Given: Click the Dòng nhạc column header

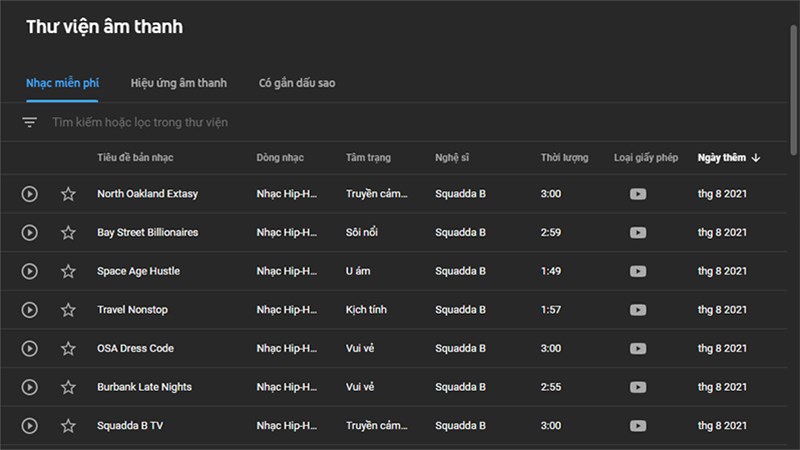Looking at the screenshot, I should pyautogui.click(x=280, y=158).
